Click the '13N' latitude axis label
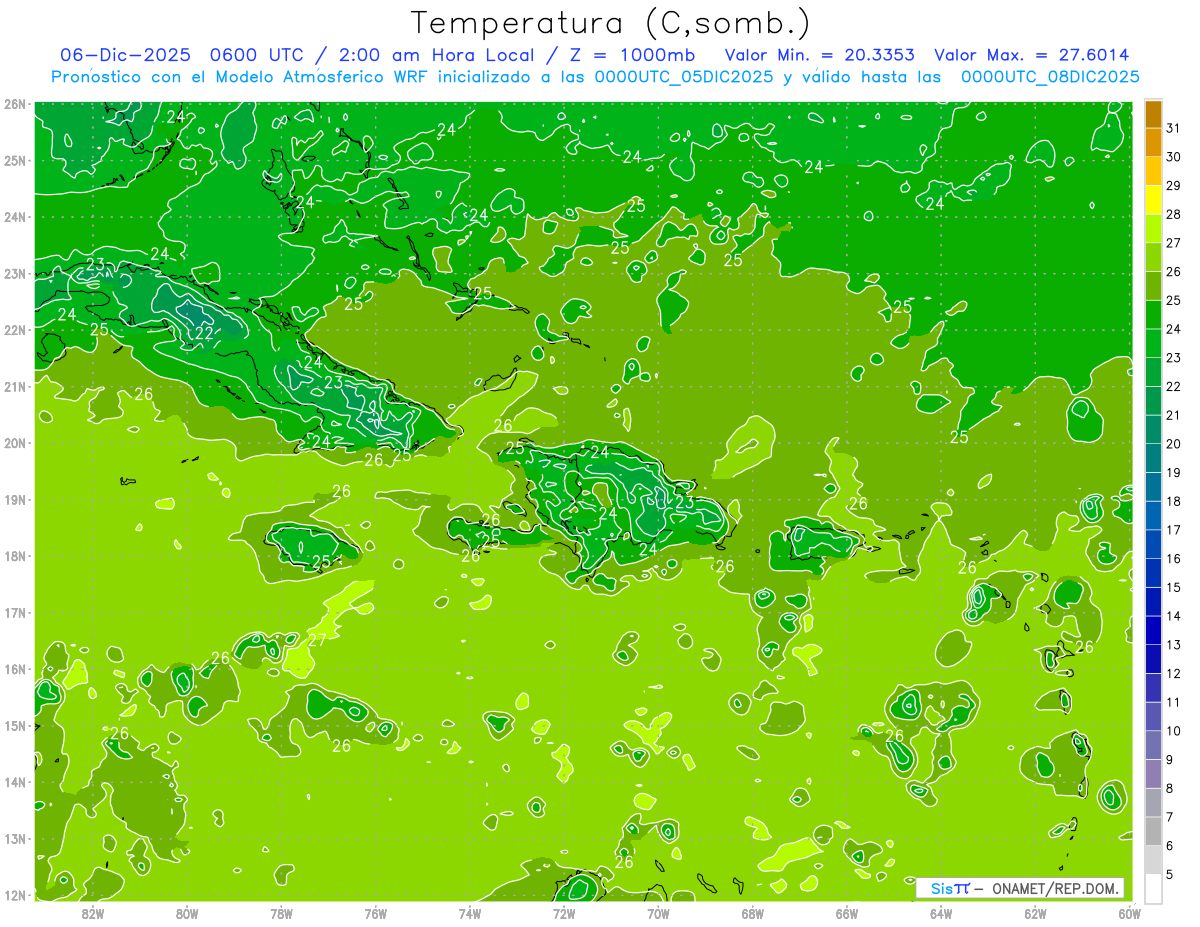The image size is (1200, 927). 16,838
